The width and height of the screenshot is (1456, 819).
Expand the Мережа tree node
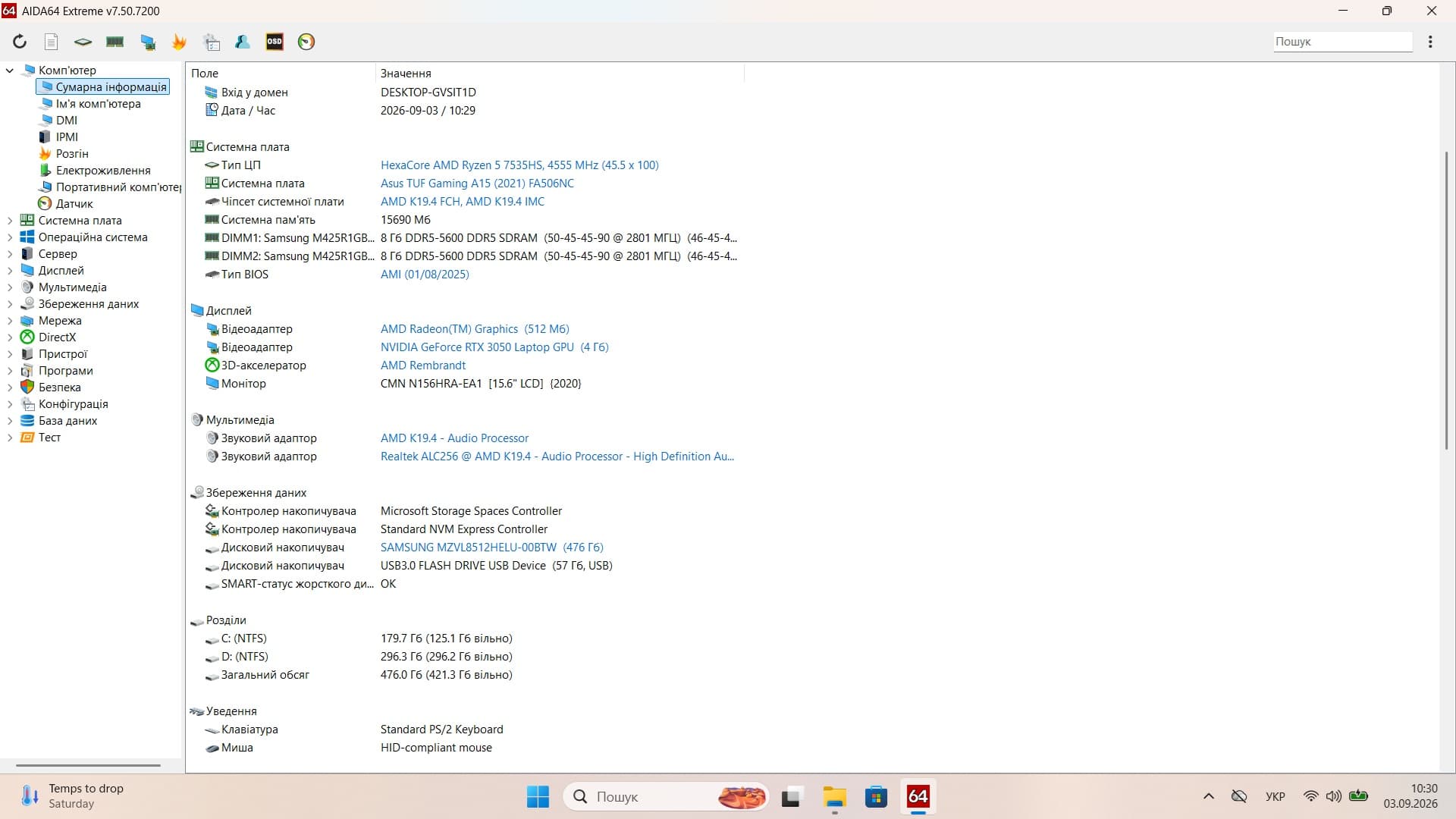click(x=10, y=321)
